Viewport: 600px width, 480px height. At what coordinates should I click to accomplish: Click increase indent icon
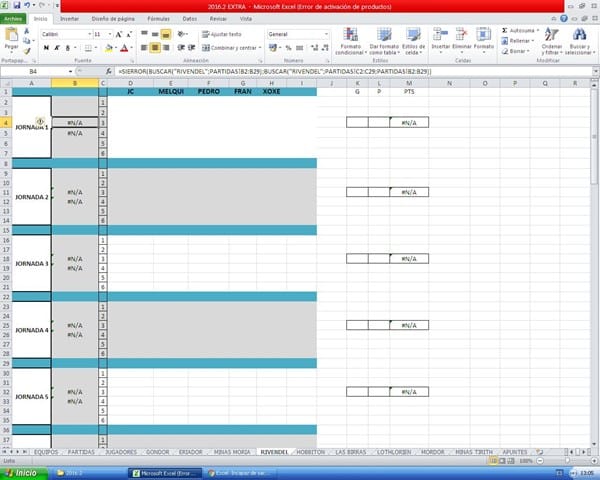pyautogui.click(x=192, y=48)
